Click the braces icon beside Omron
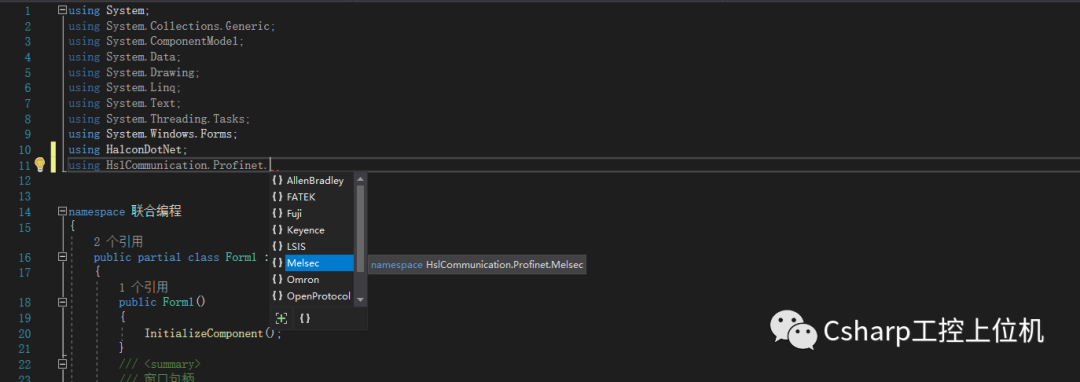Image resolution: width=1080 pixels, height=382 pixels. tap(277, 279)
